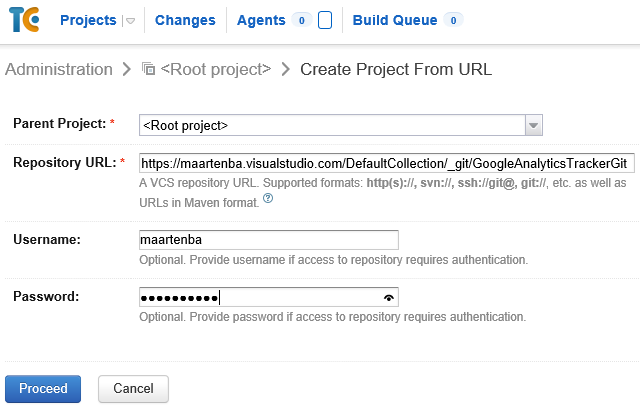Viewport: 640px width, 413px height.
Task: Expand the Parent Project dropdown arrow
Action: tap(533, 125)
